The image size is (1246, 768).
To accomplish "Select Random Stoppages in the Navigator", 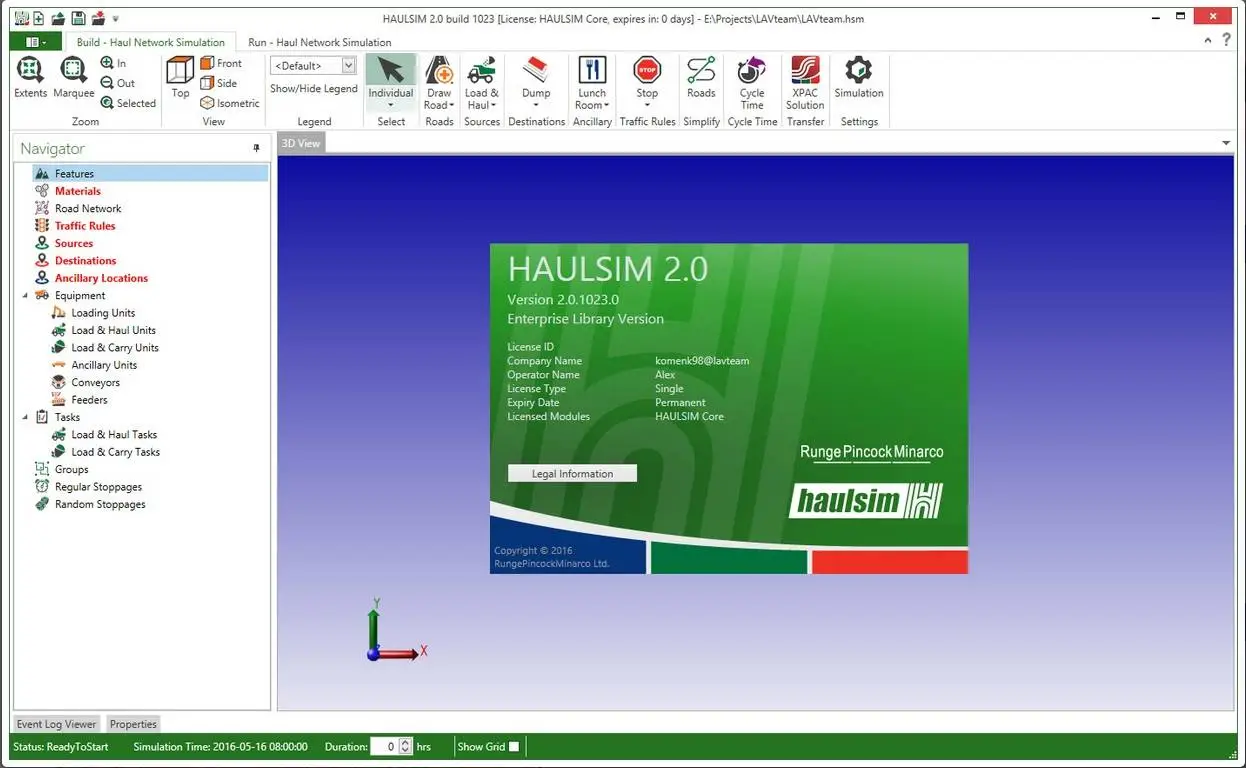I will [100, 504].
